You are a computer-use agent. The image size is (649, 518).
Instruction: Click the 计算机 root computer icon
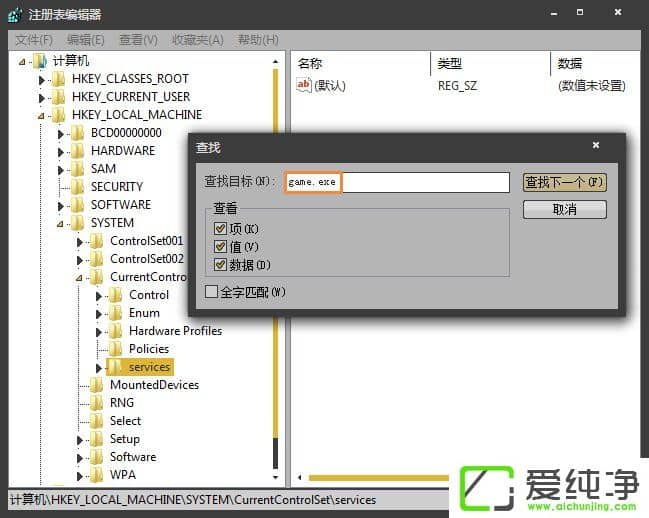(x=40, y=61)
